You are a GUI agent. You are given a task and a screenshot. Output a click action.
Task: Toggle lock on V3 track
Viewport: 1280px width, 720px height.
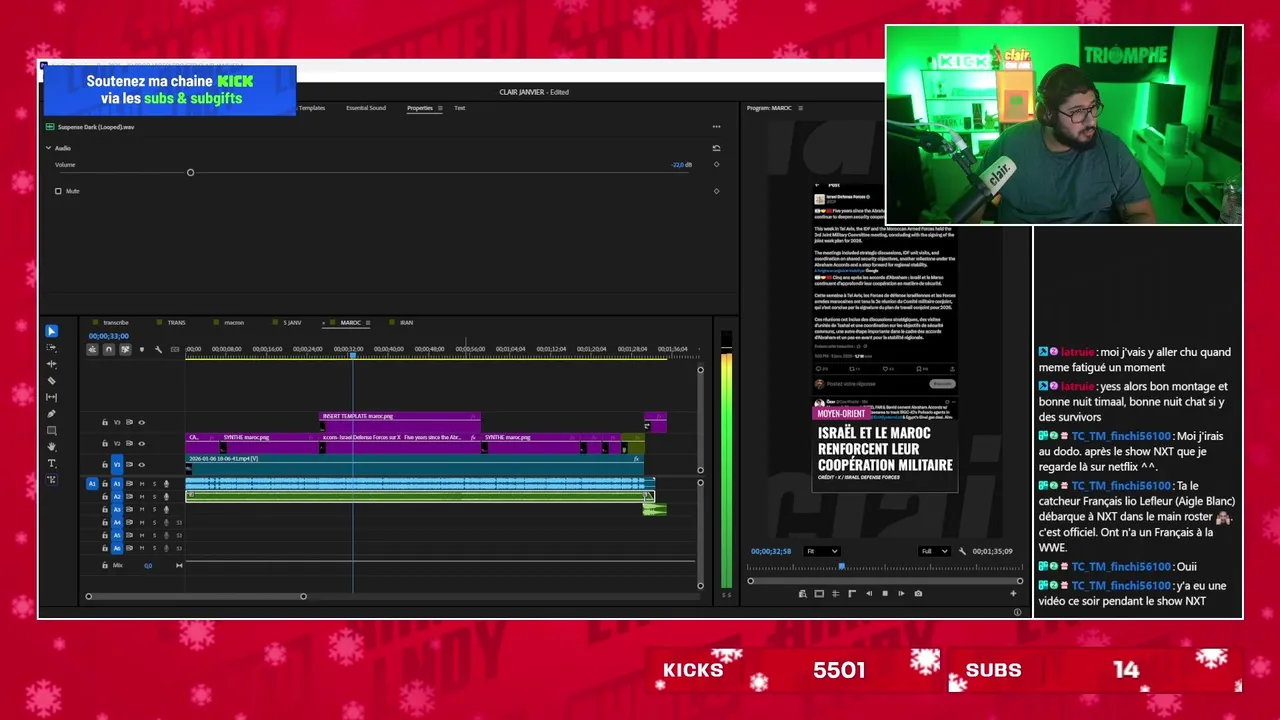pyautogui.click(x=105, y=422)
